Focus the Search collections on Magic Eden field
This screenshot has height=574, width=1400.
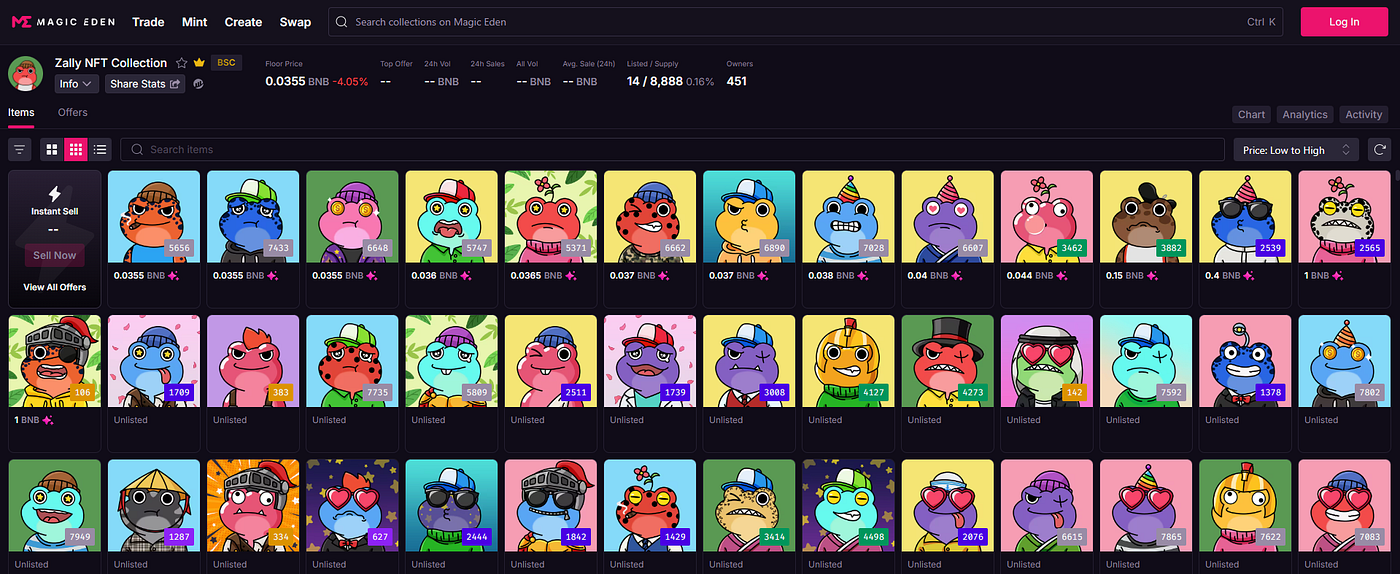805,22
